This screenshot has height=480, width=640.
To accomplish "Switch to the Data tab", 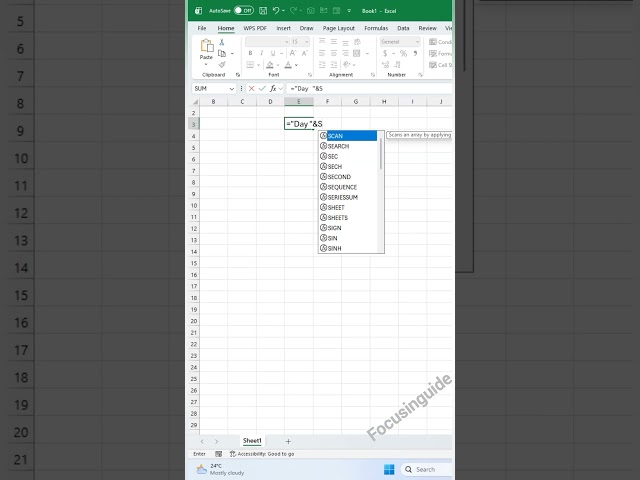I will [x=403, y=28].
